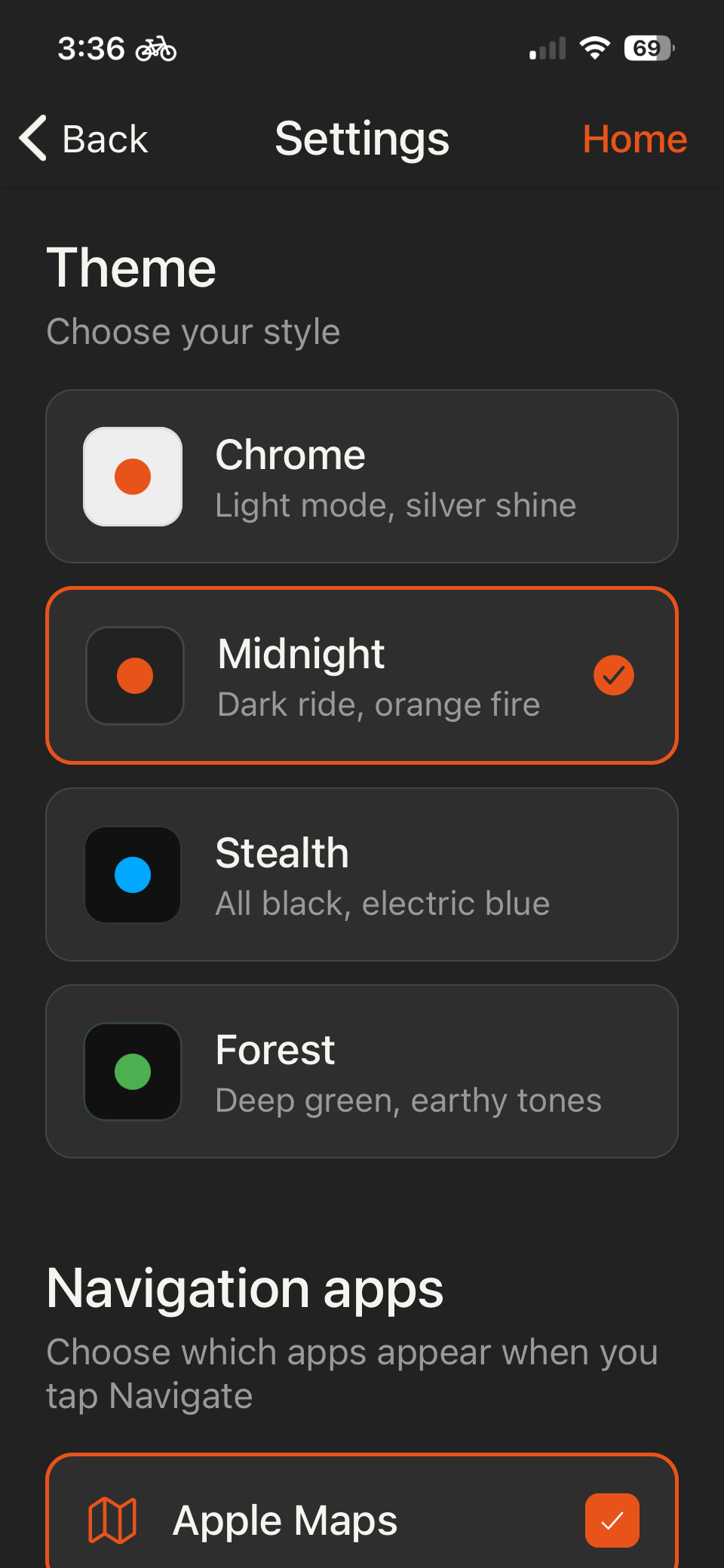This screenshot has width=724, height=1568.
Task: Go to Home
Action: tap(634, 140)
